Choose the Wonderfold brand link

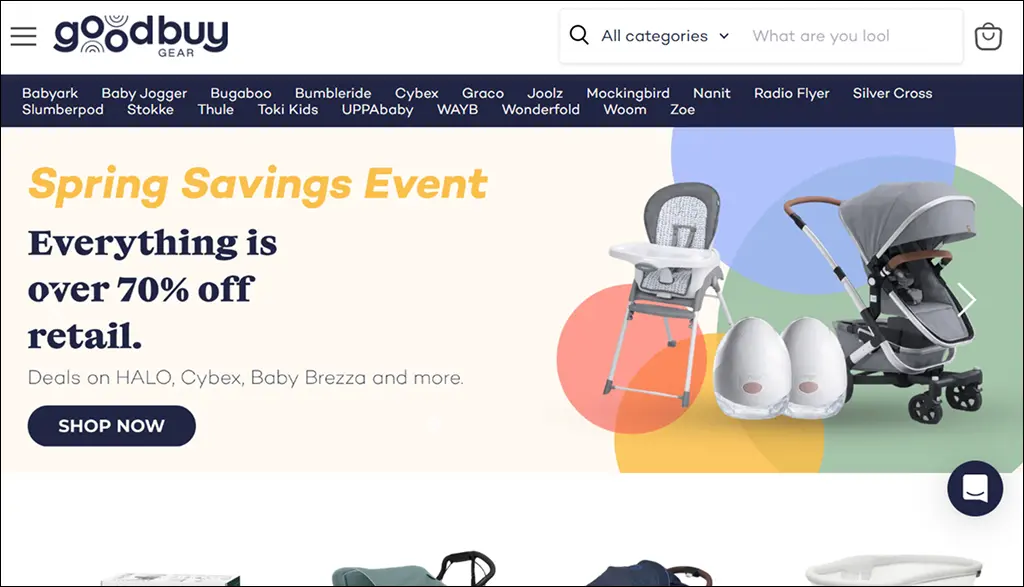click(x=541, y=110)
